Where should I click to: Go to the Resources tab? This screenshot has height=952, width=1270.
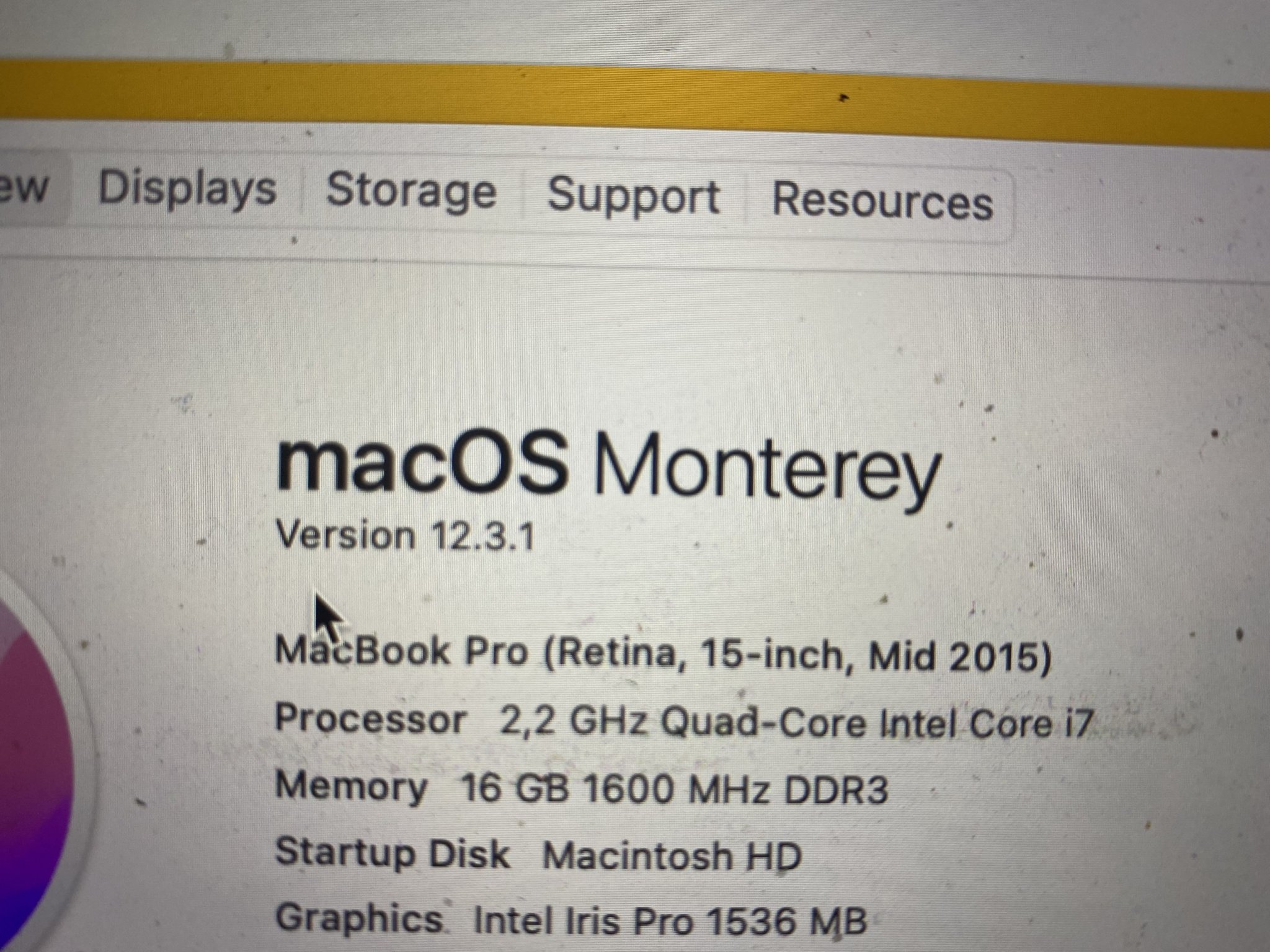pyautogui.click(x=882, y=201)
